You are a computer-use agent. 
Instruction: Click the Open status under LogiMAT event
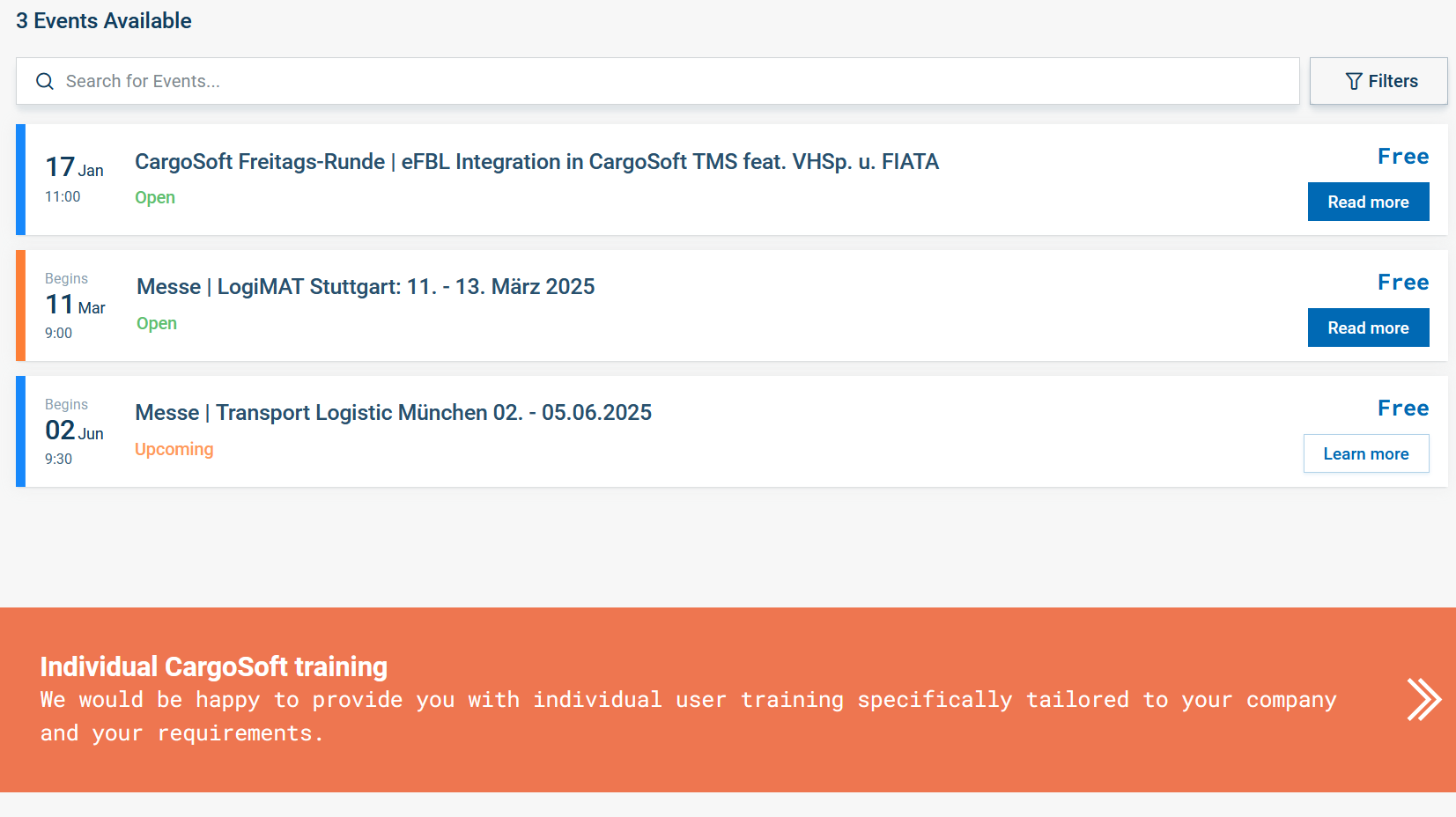[157, 324]
